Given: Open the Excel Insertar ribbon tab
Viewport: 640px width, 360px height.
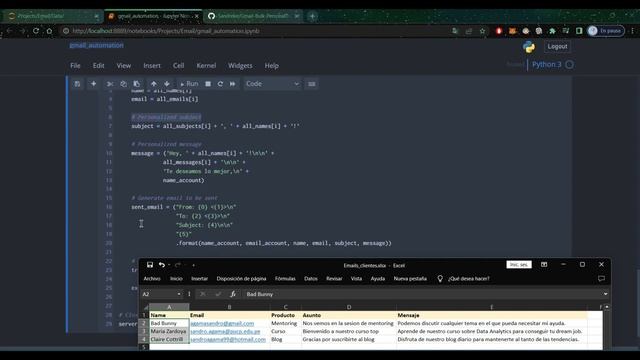Looking at the screenshot, I should click(x=199, y=278).
